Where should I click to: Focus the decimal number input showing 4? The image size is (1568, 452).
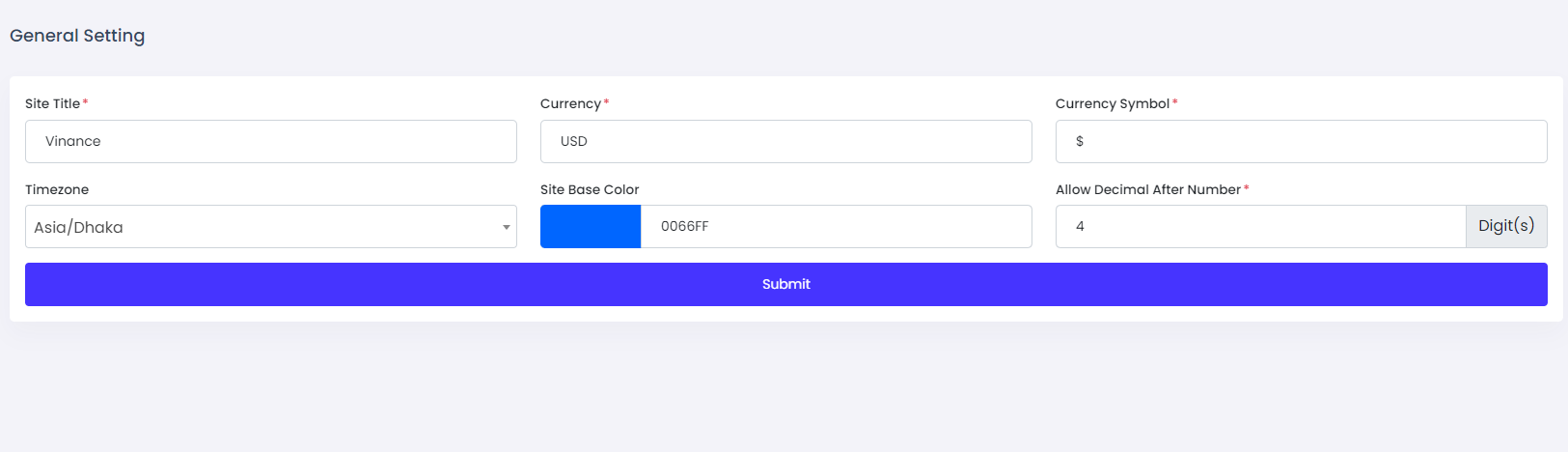(1260, 226)
